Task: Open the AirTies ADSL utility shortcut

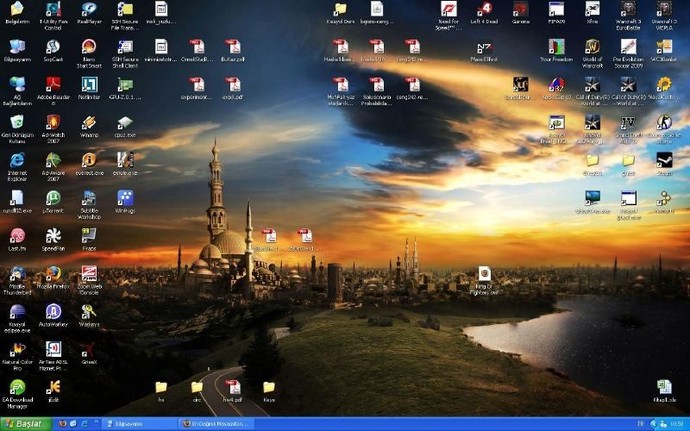Action: (53, 350)
